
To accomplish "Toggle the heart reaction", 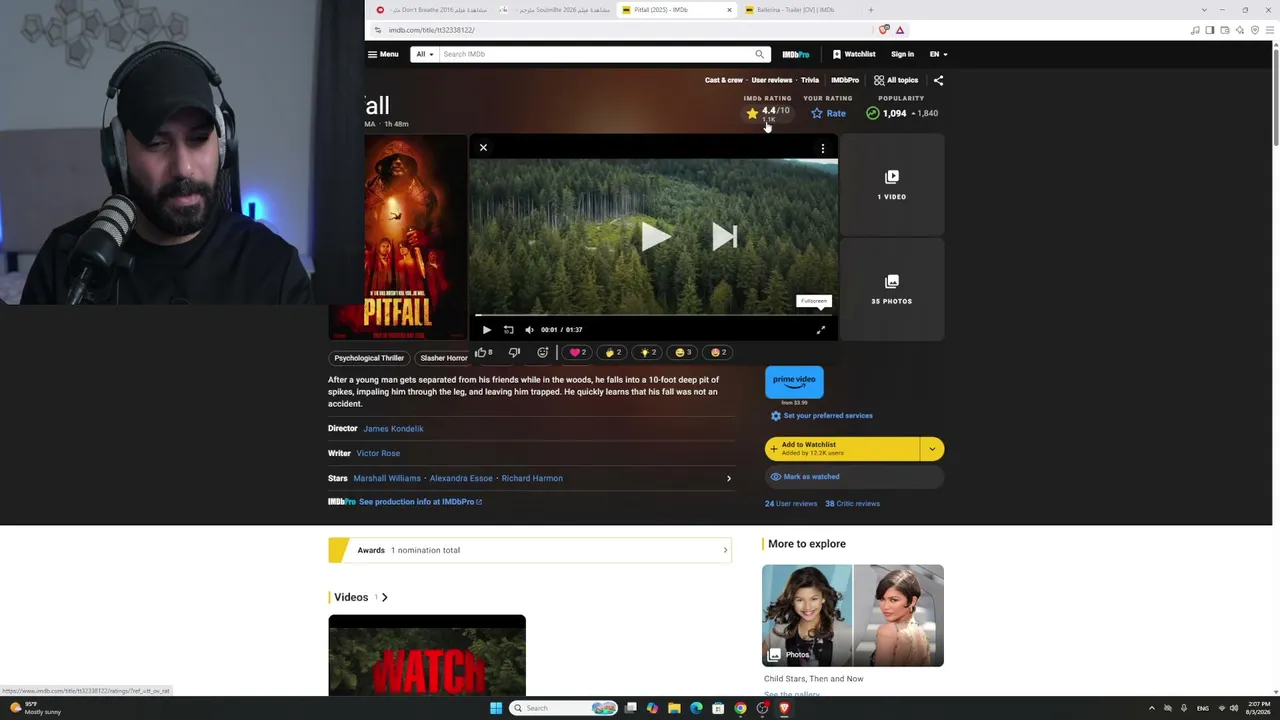I will (578, 352).
